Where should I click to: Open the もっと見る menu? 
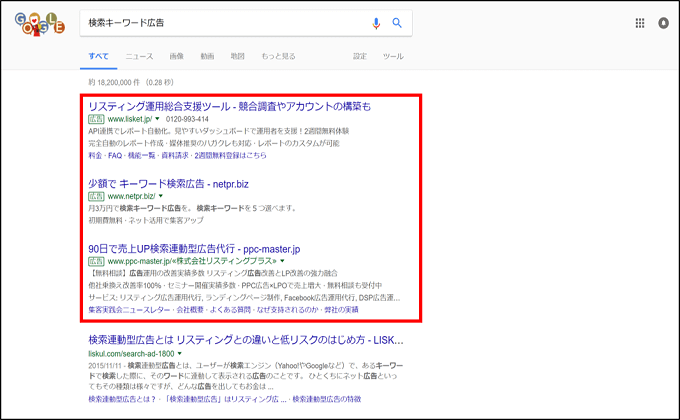[x=278, y=56]
